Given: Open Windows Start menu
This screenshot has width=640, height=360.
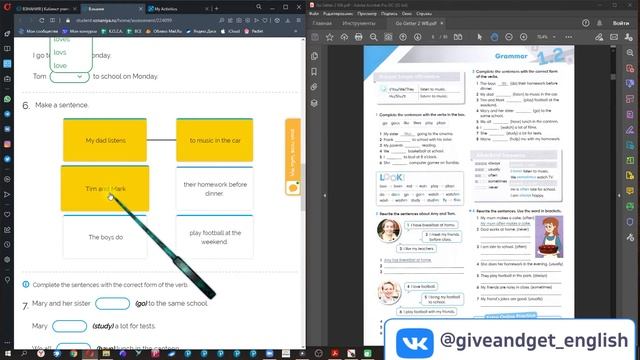Looking at the screenshot, I should coord(7,353).
